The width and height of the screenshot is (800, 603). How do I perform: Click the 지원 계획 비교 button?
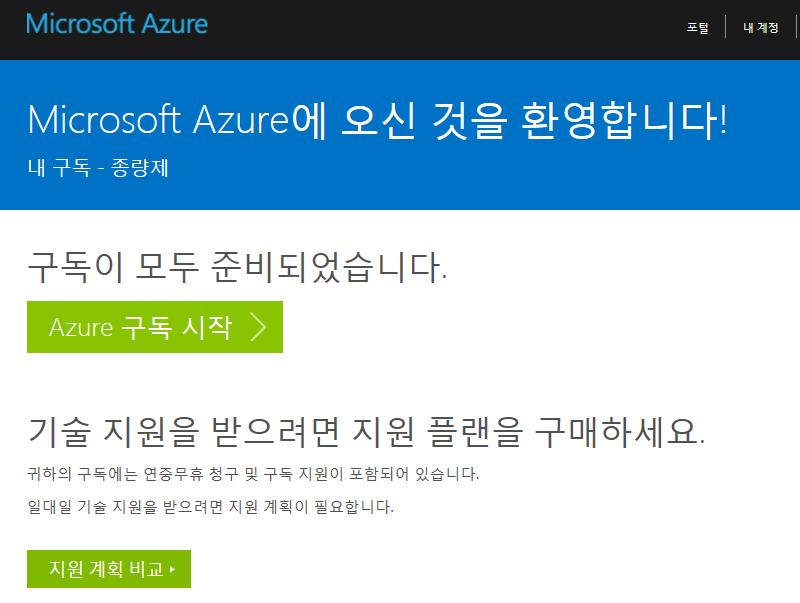point(109,569)
